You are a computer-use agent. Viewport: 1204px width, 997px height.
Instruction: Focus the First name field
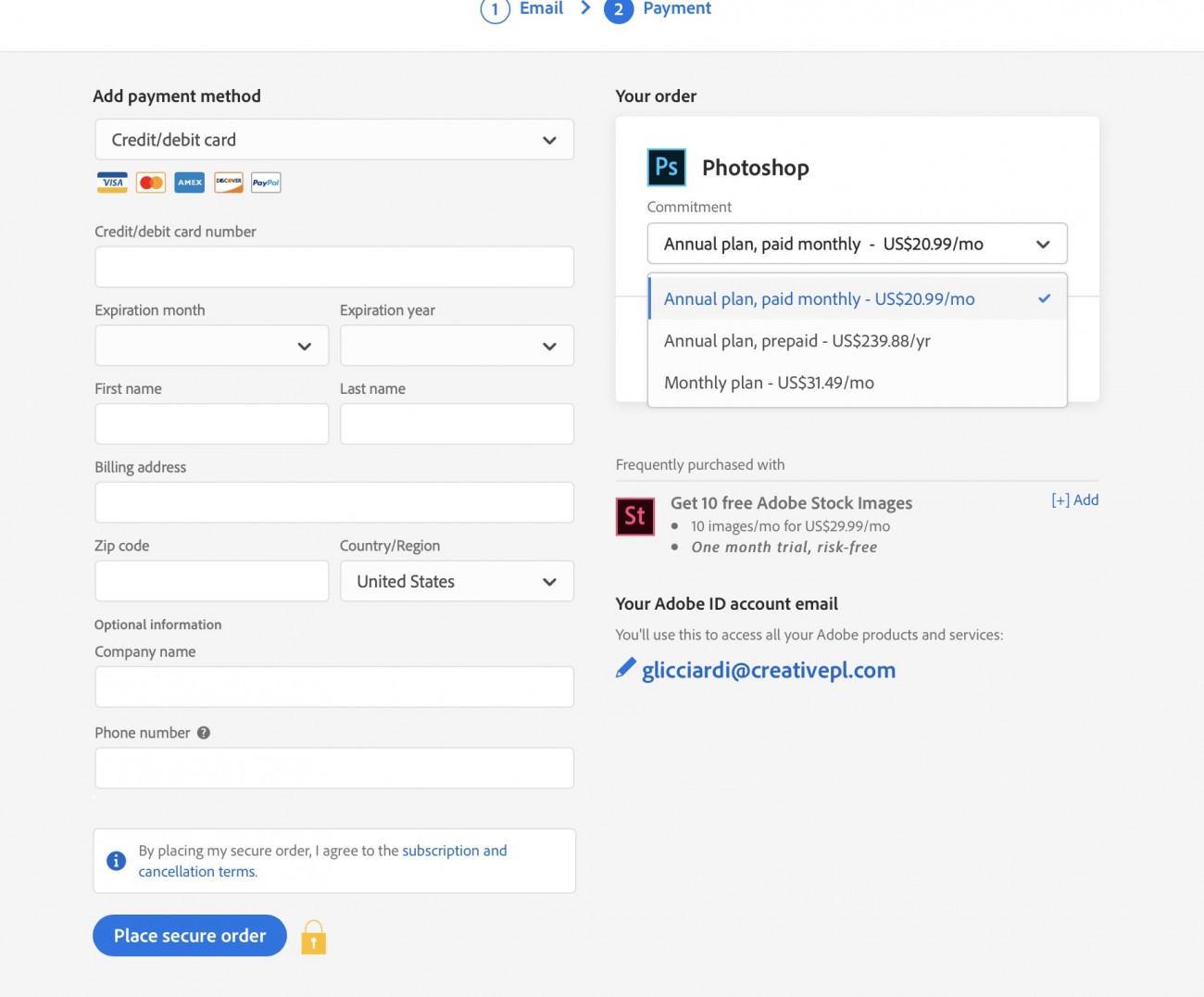(212, 424)
